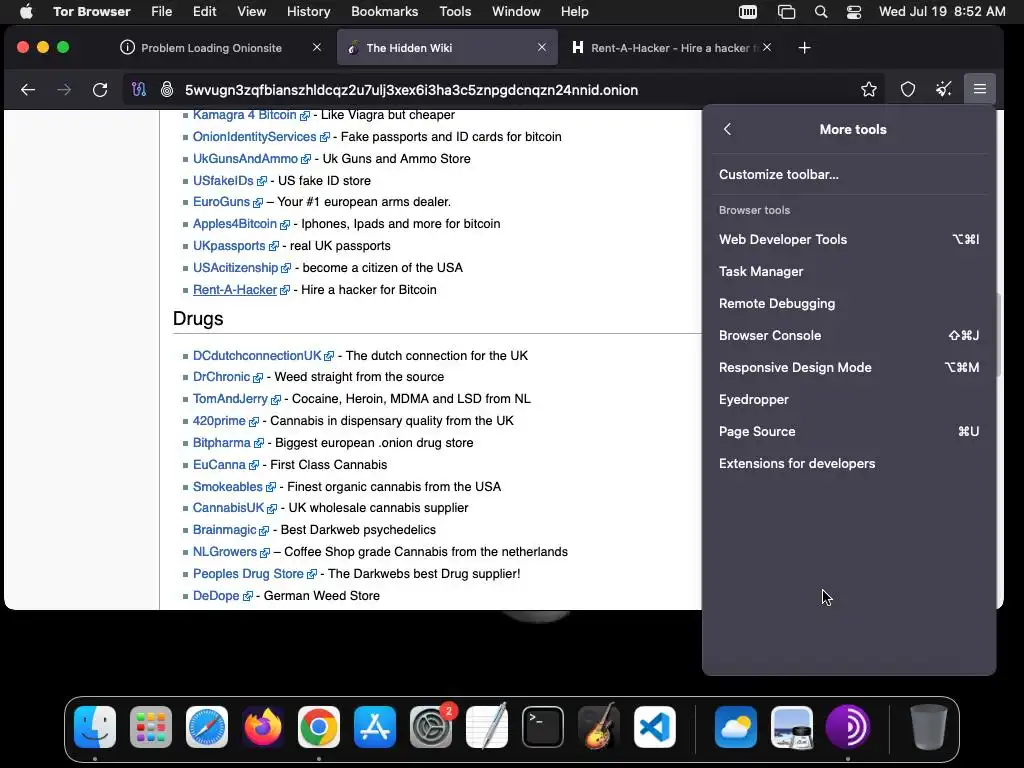The width and height of the screenshot is (1024, 768).
Task: Navigate back with the back arrow
Action: [28, 89]
